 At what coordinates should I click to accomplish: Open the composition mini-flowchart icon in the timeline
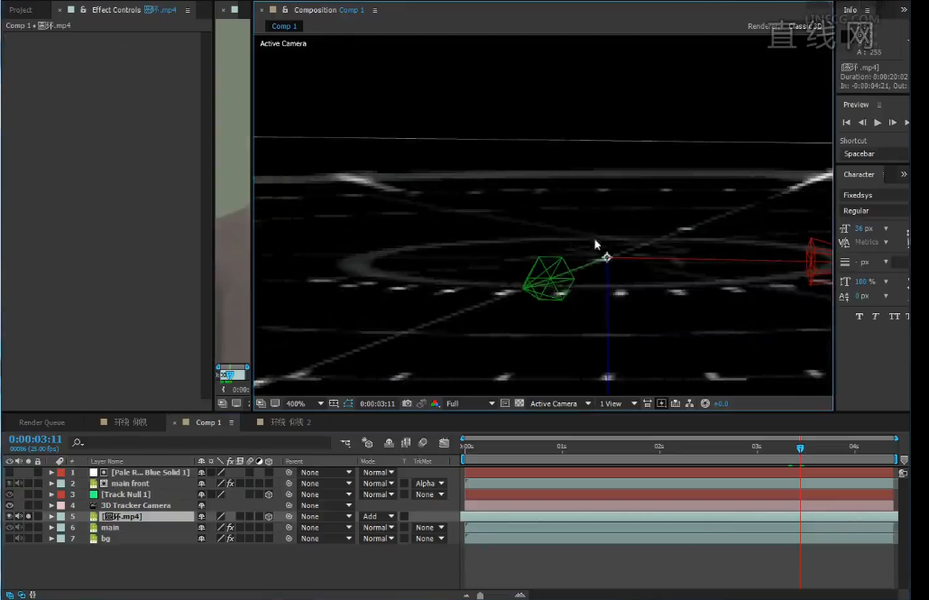(x=346, y=443)
